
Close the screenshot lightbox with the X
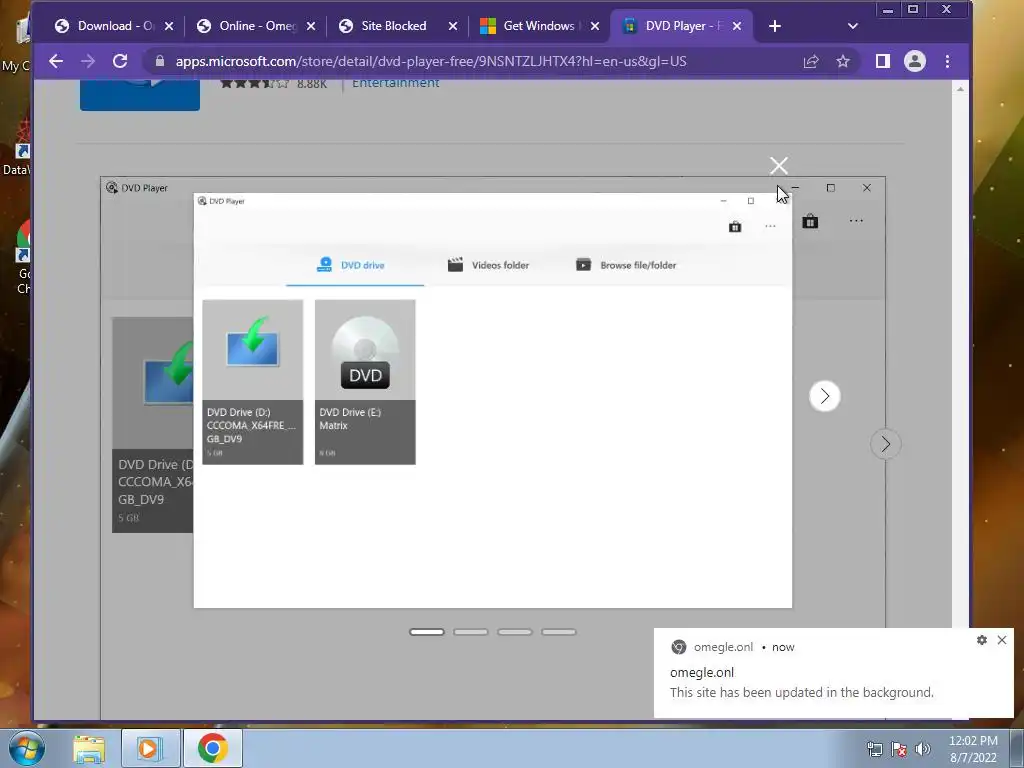point(778,165)
